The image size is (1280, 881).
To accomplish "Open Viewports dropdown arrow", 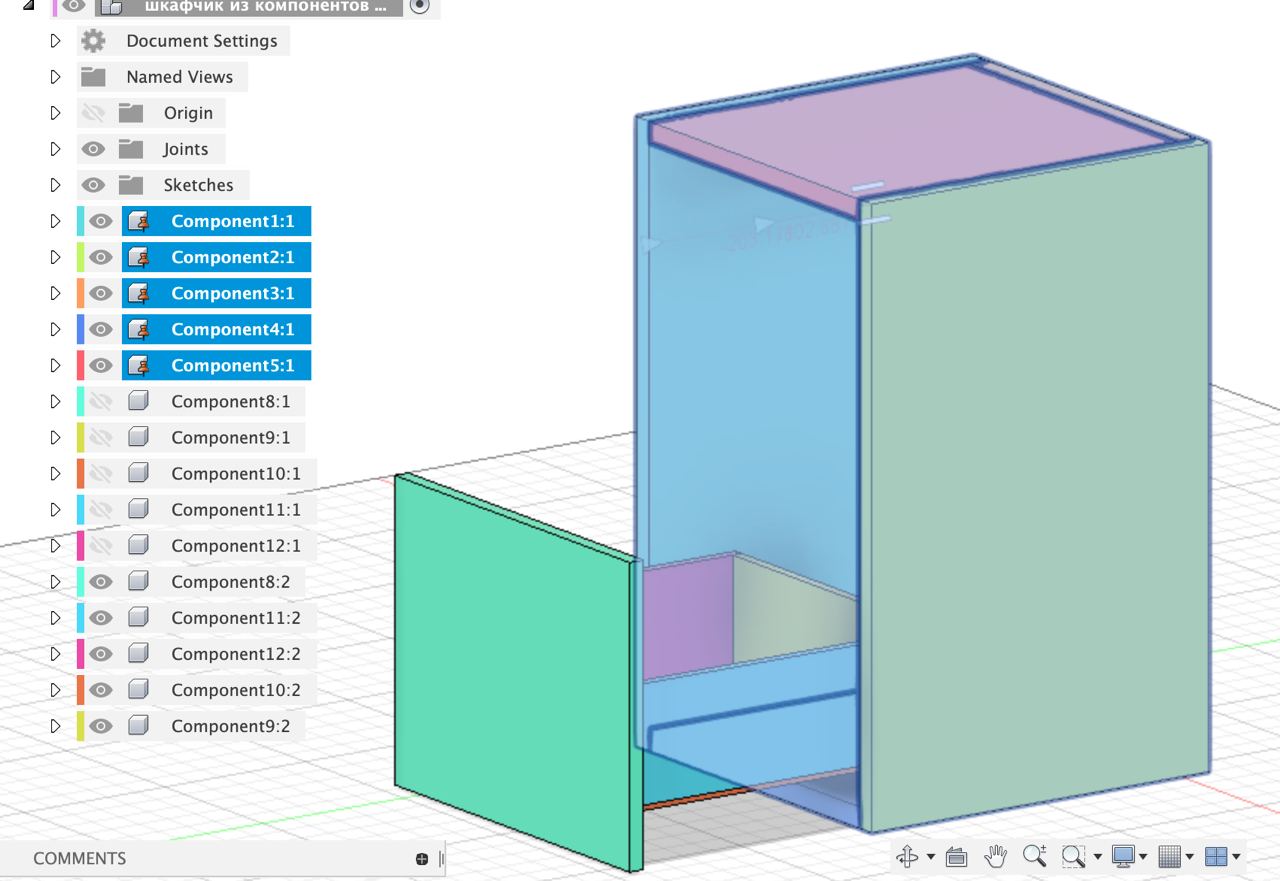I will 1237,857.
